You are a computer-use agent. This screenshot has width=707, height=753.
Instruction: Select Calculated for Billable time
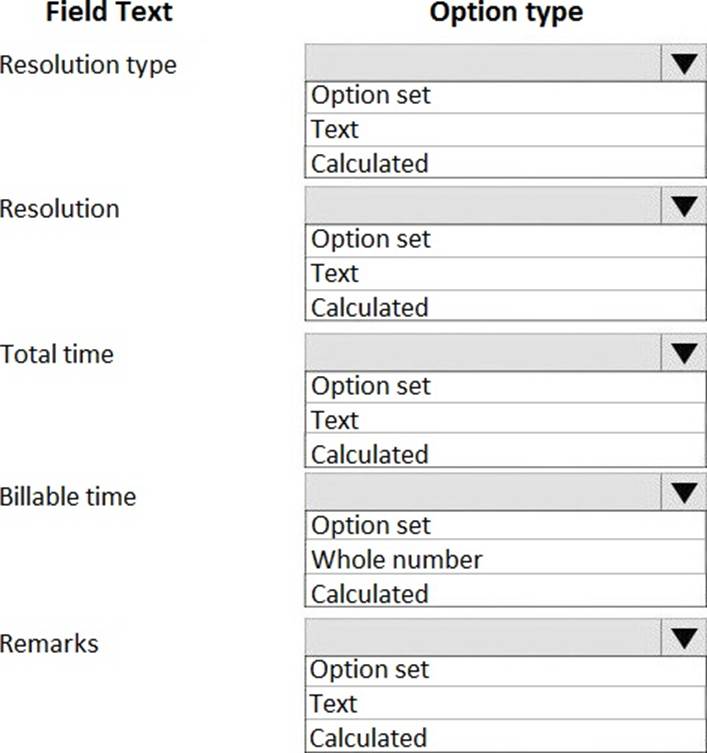pyautogui.click(x=505, y=593)
